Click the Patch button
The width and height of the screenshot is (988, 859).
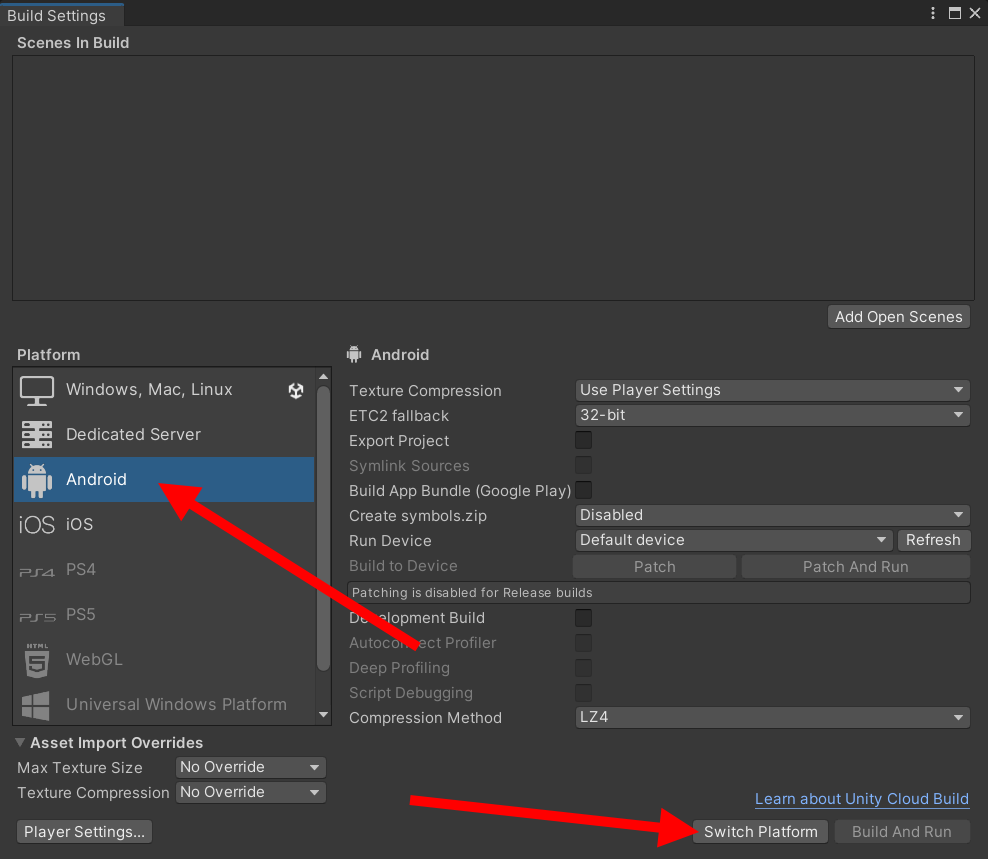pyautogui.click(x=654, y=567)
